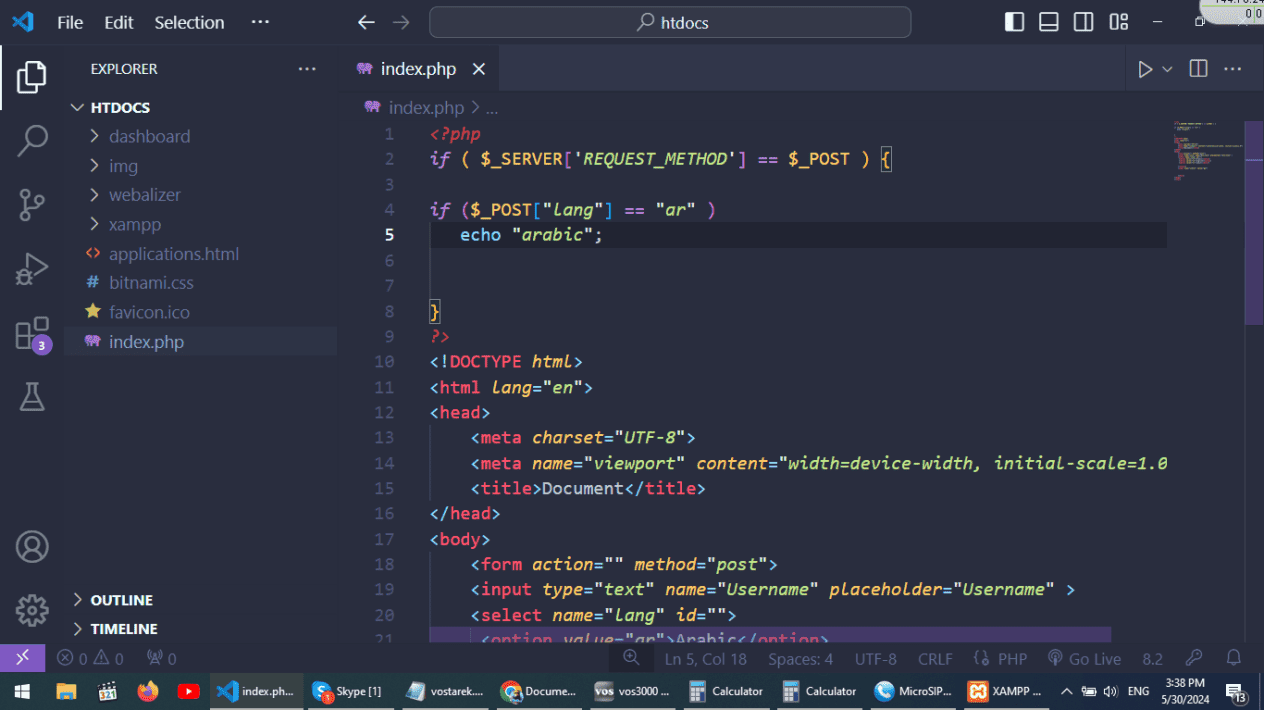Open the Extensions view with badge
Image resolution: width=1264 pixels, height=710 pixels.
click(32, 334)
